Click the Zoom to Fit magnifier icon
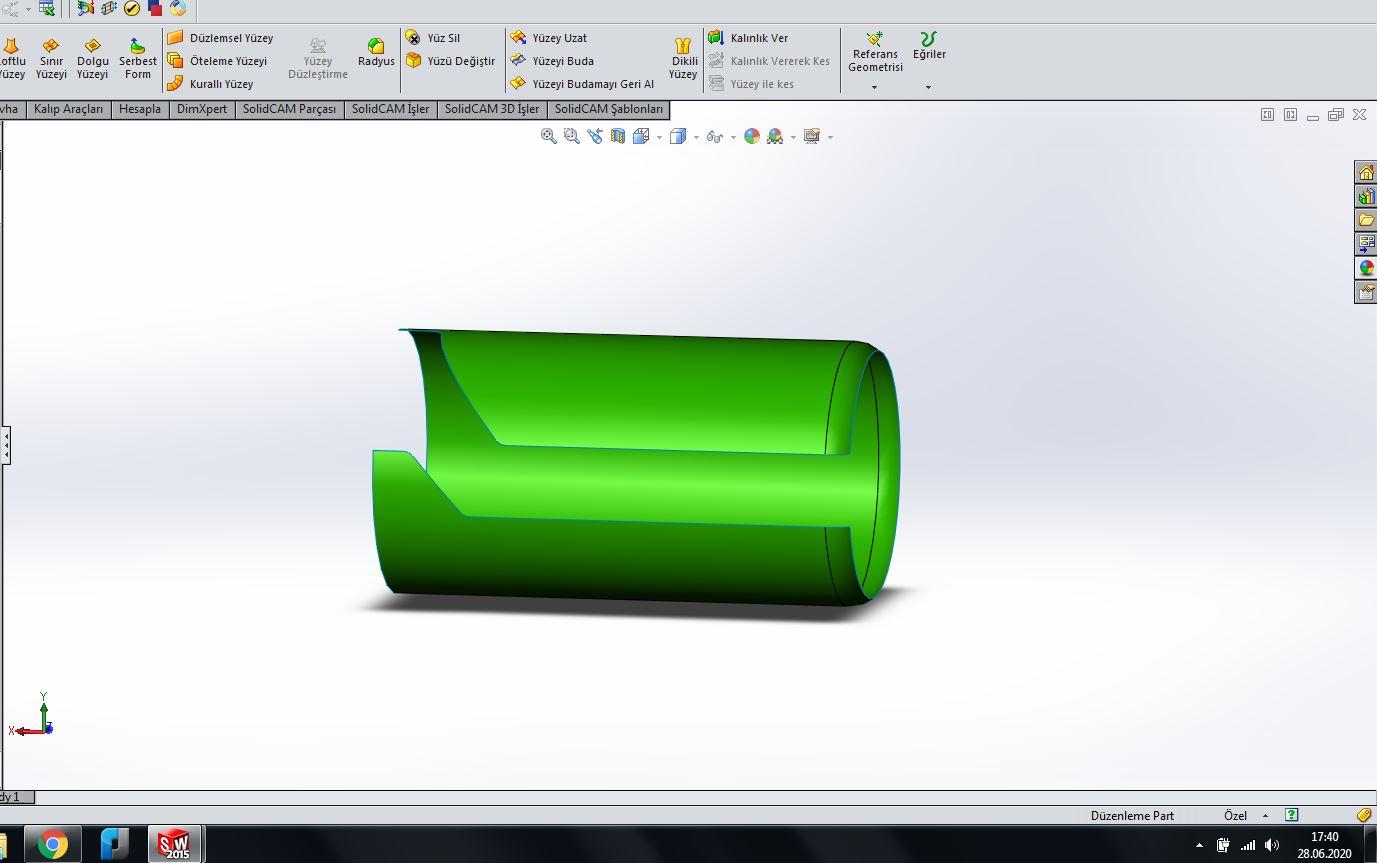The width and height of the screenshot is (1377, 863). (548, 136)
